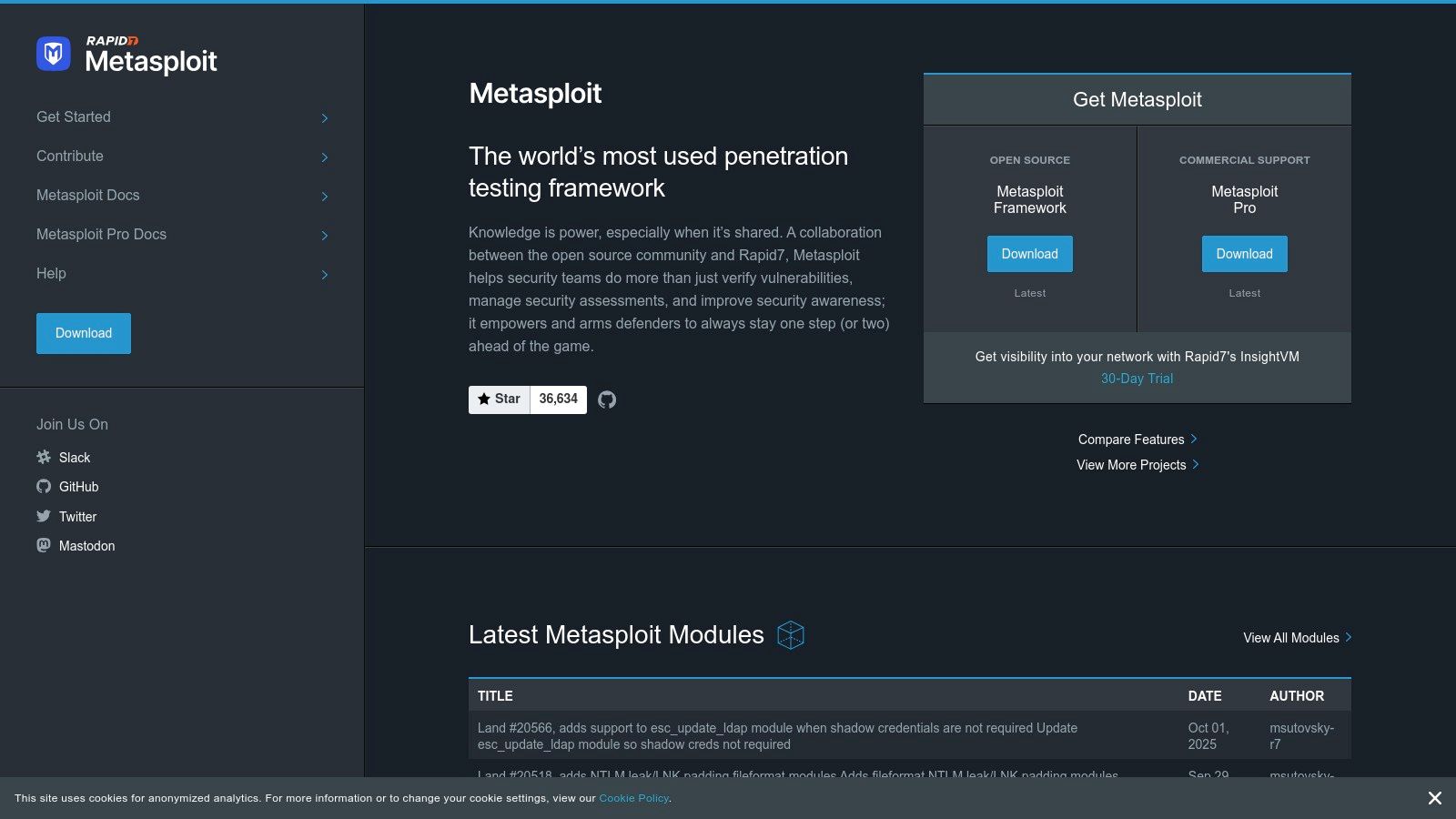Expand the Get Started menu chevron
Screen dimensions: 1456x819
(x=325, y=118)
